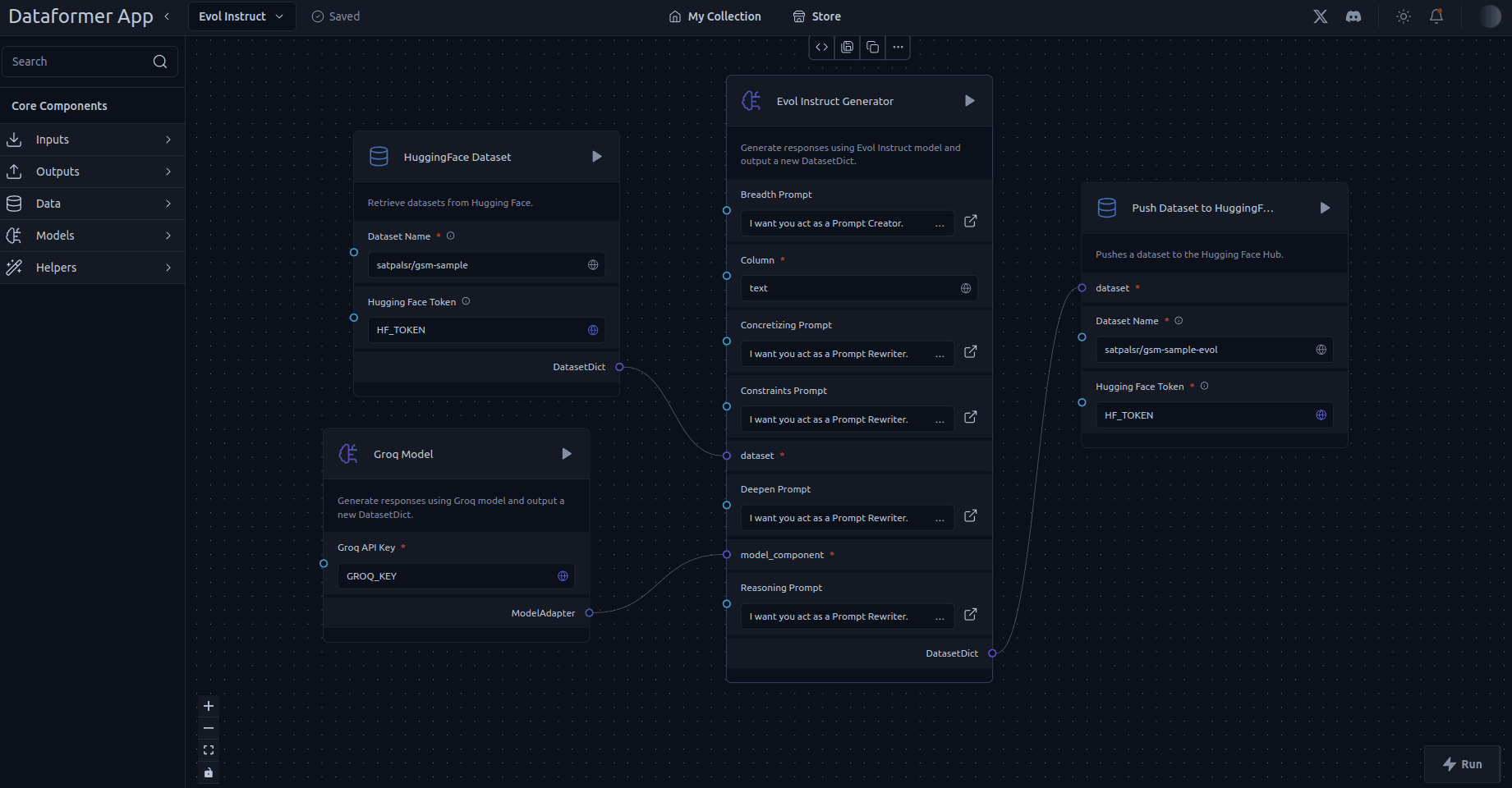The image size is (1512, 788).
Task: Toggle globe variable on Column text field
Action: [x=966, y=288]
